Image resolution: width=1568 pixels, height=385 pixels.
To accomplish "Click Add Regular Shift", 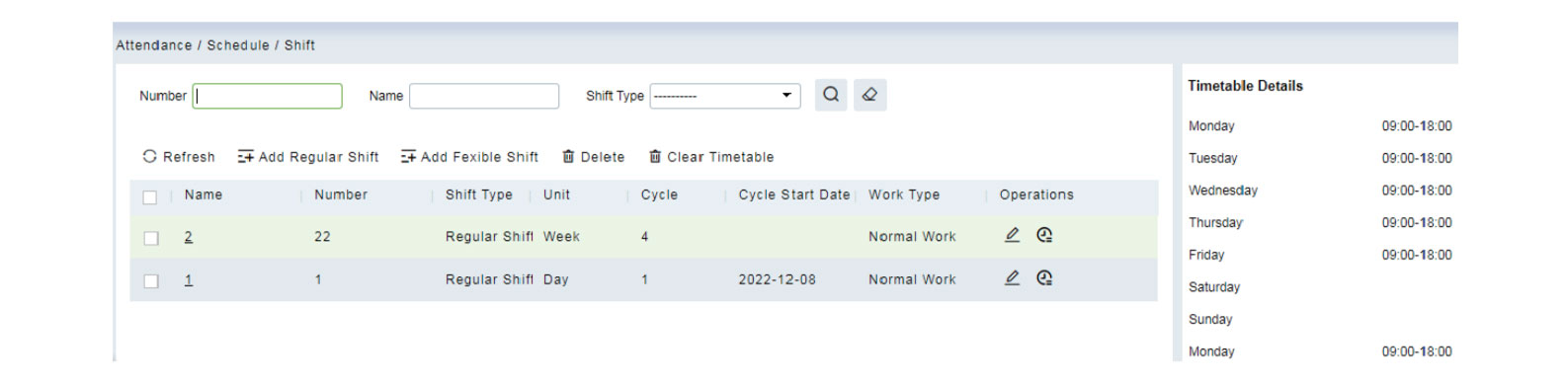I will coord(308,157).
